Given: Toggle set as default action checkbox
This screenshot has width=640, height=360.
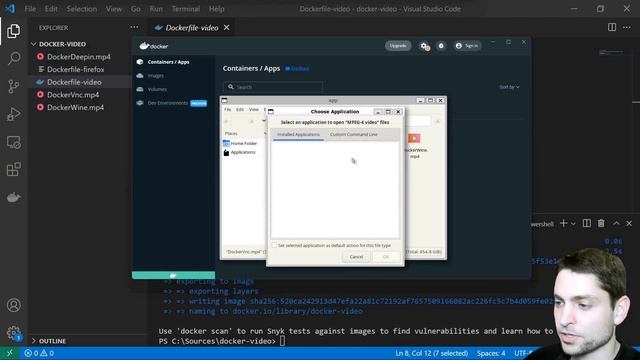Looking at the screenshot, I should pos(274,245).
